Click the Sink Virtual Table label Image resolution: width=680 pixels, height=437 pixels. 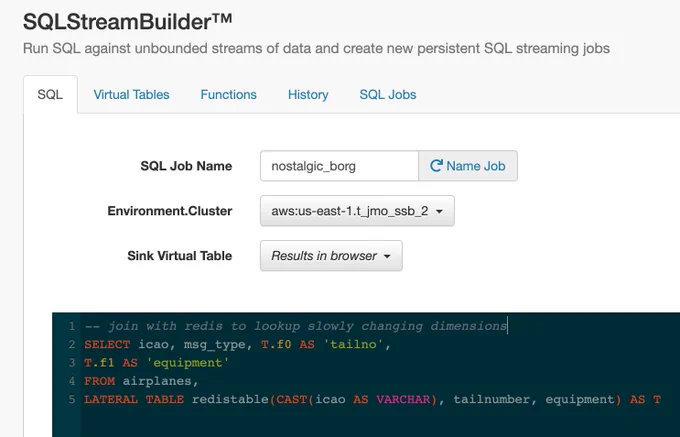180,256
